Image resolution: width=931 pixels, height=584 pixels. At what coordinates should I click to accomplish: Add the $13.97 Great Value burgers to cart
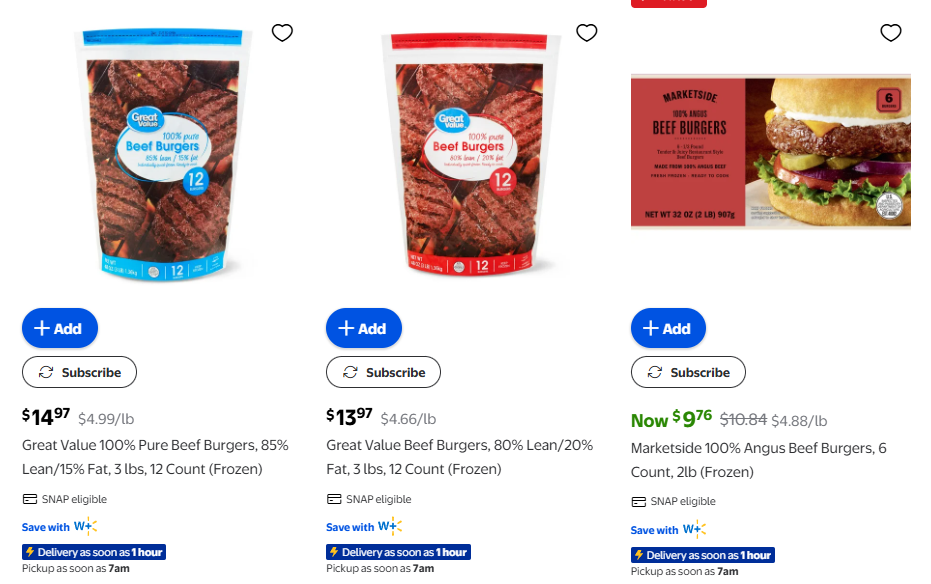point(364,328)
